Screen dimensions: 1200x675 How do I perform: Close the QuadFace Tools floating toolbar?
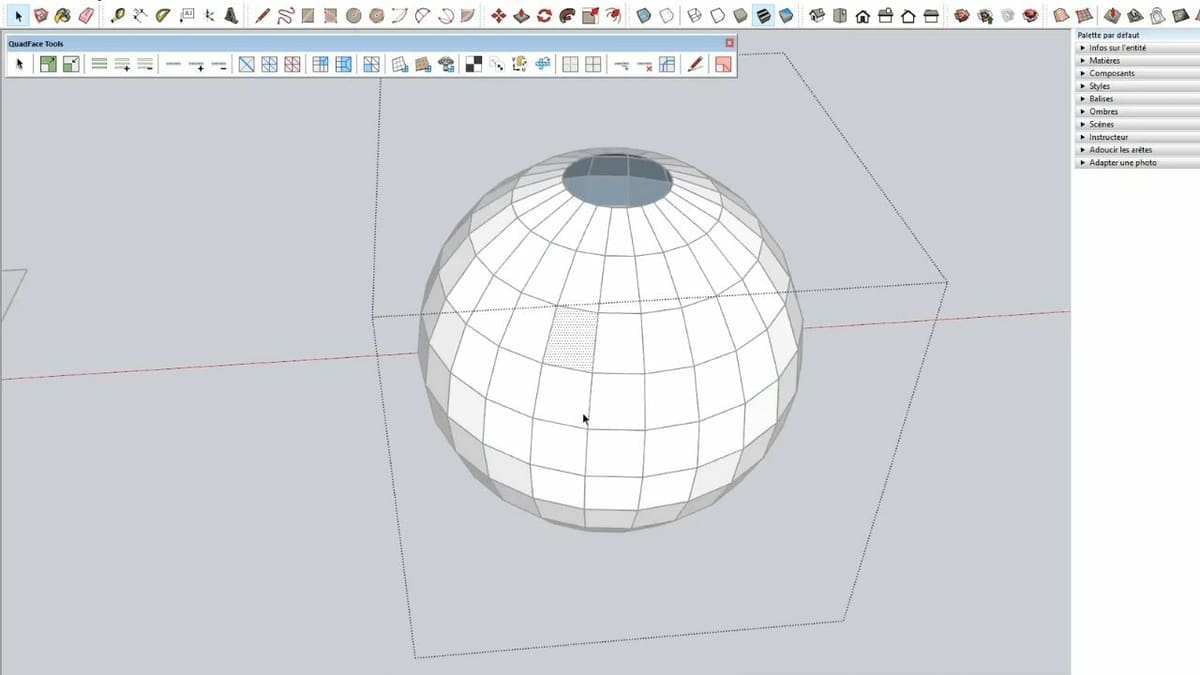[x=729, y=43]
